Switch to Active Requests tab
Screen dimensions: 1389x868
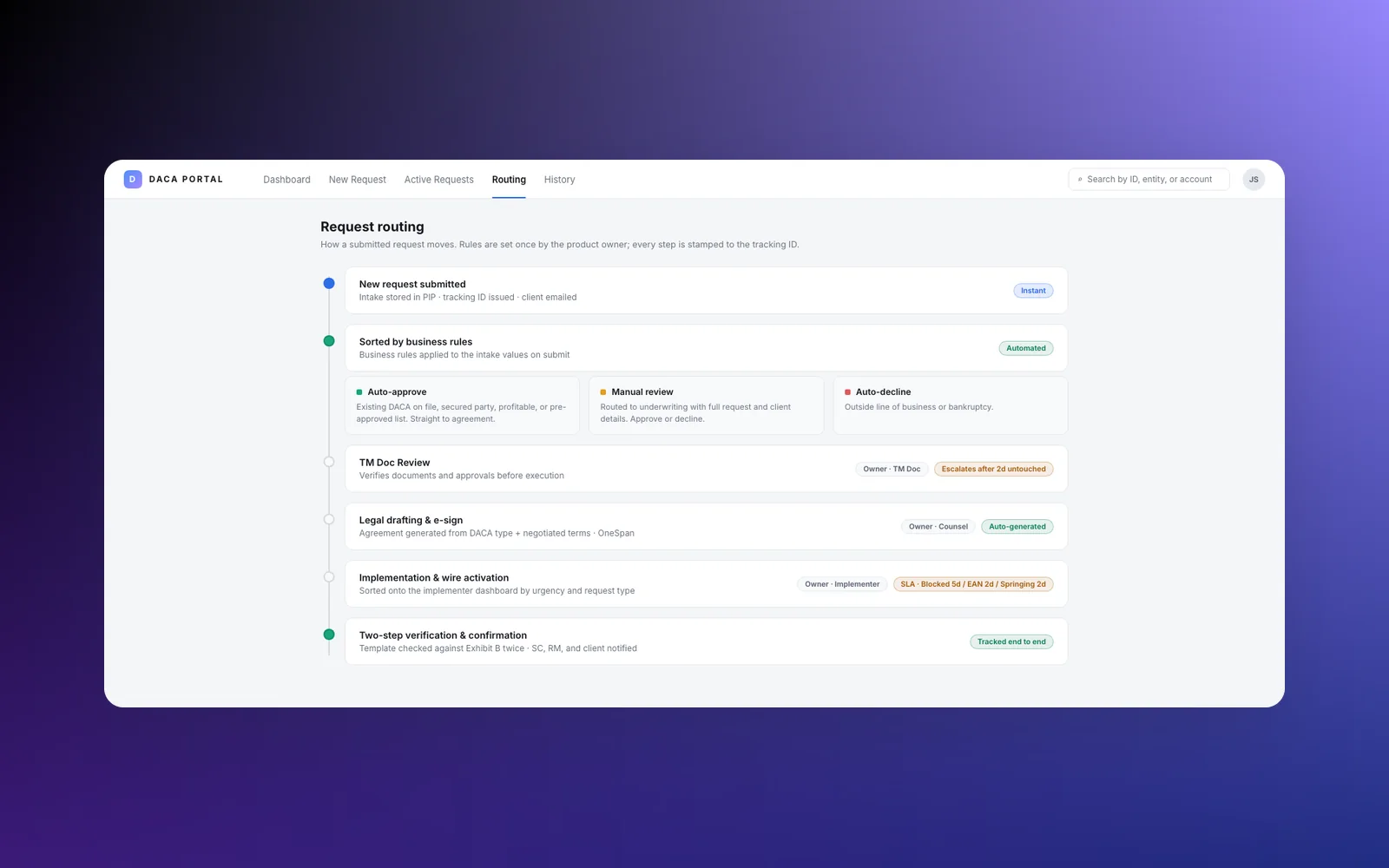click(x=439, y=180)
